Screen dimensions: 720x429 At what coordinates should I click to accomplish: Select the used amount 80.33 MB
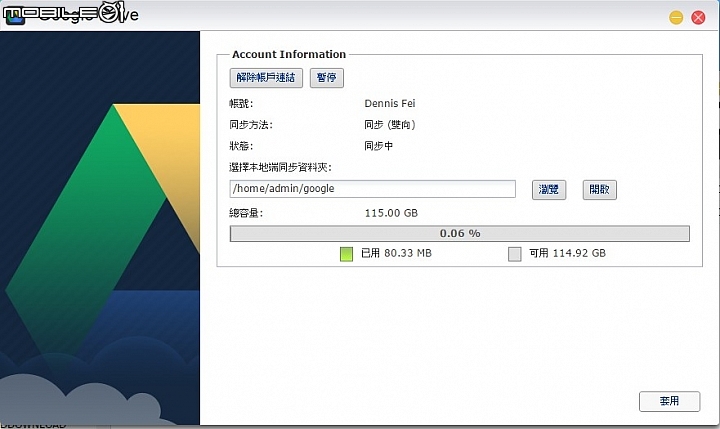pyautogui.click(x=408, y=253)
